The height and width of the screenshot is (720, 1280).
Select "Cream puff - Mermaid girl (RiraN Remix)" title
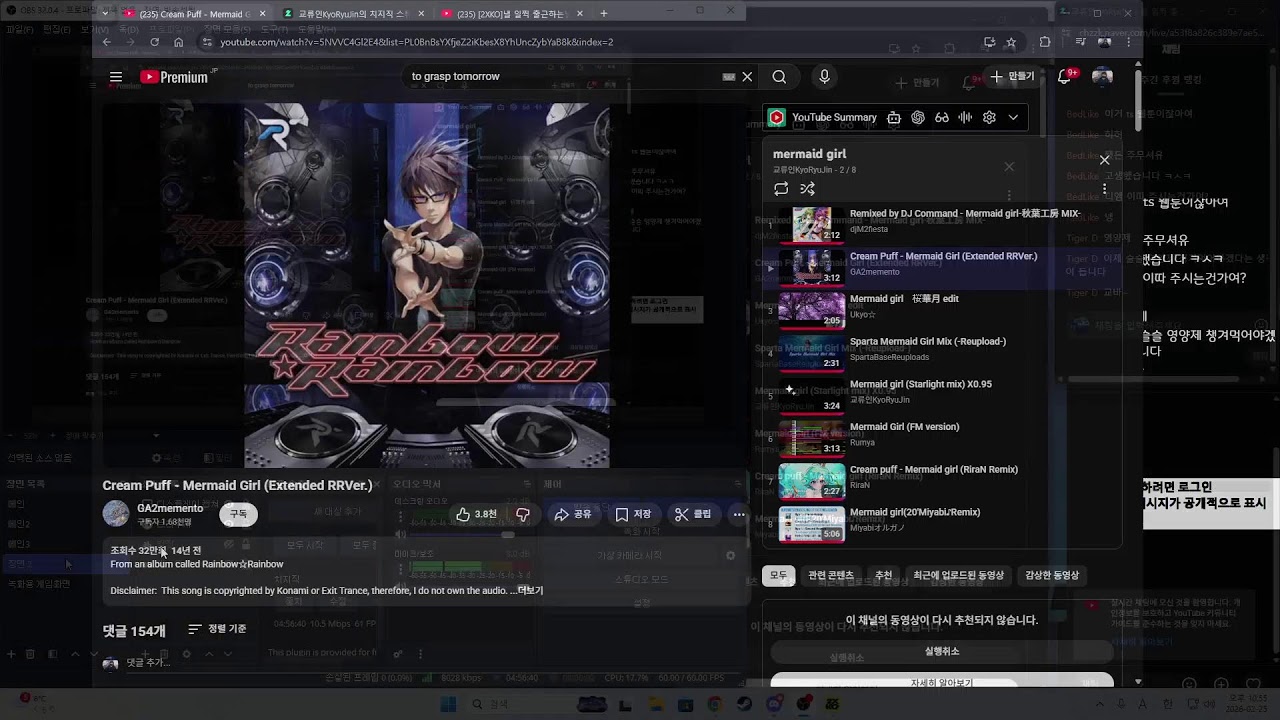tap(934, 469)
